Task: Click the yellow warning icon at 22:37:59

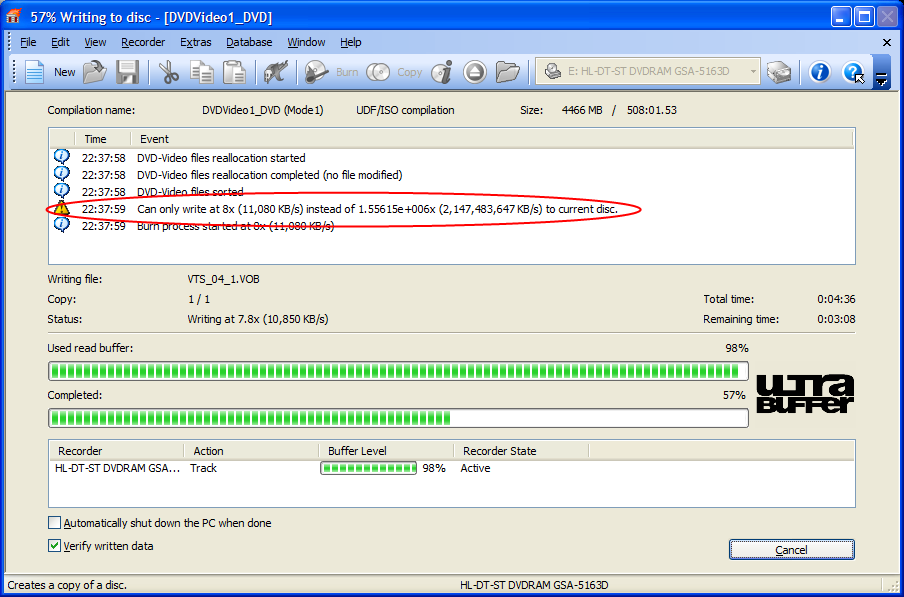Action: (x=62, y=208)
